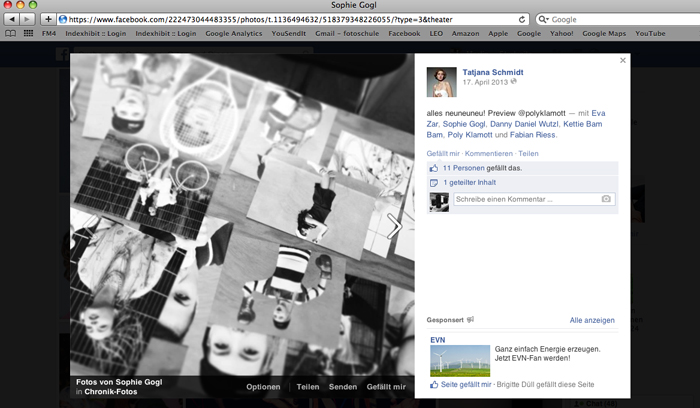Open tagged person Fabian Riess
The image size is (700, 408).
point(533,135)
